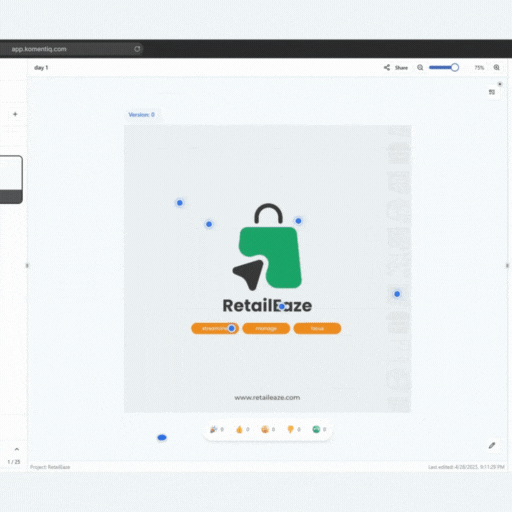
Task: React with the astonished face emoji
Action: click(x=265, y=429)
